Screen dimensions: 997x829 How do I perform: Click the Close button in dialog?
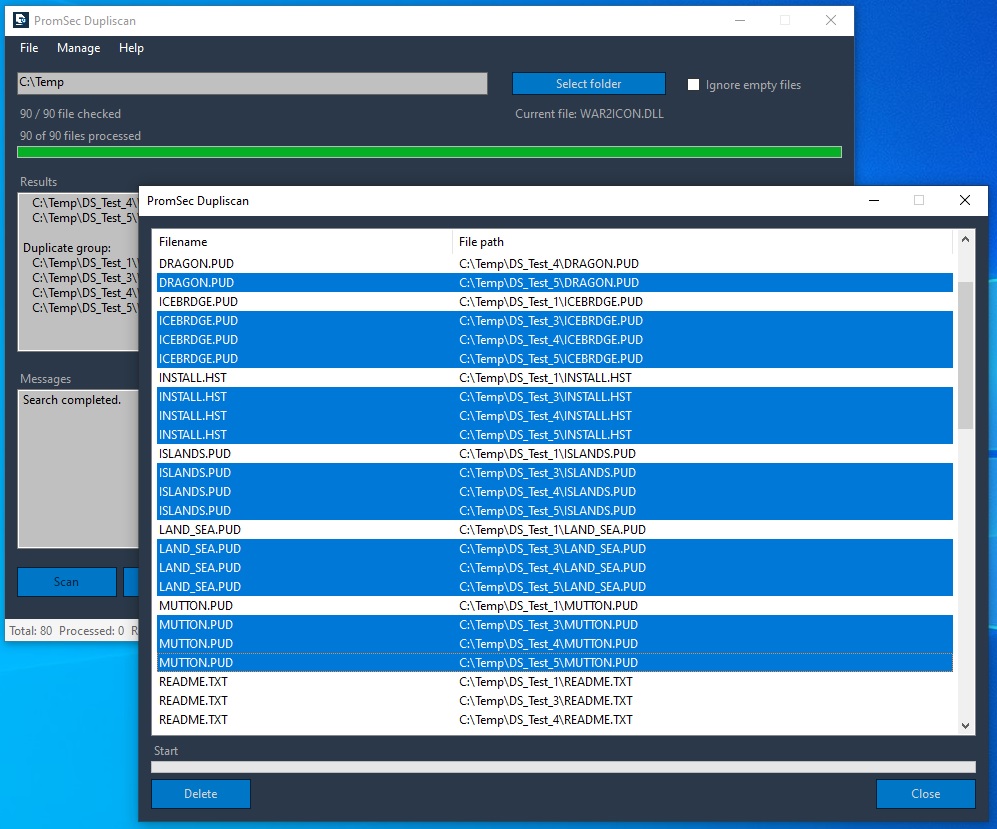click(x=925, y=794)
